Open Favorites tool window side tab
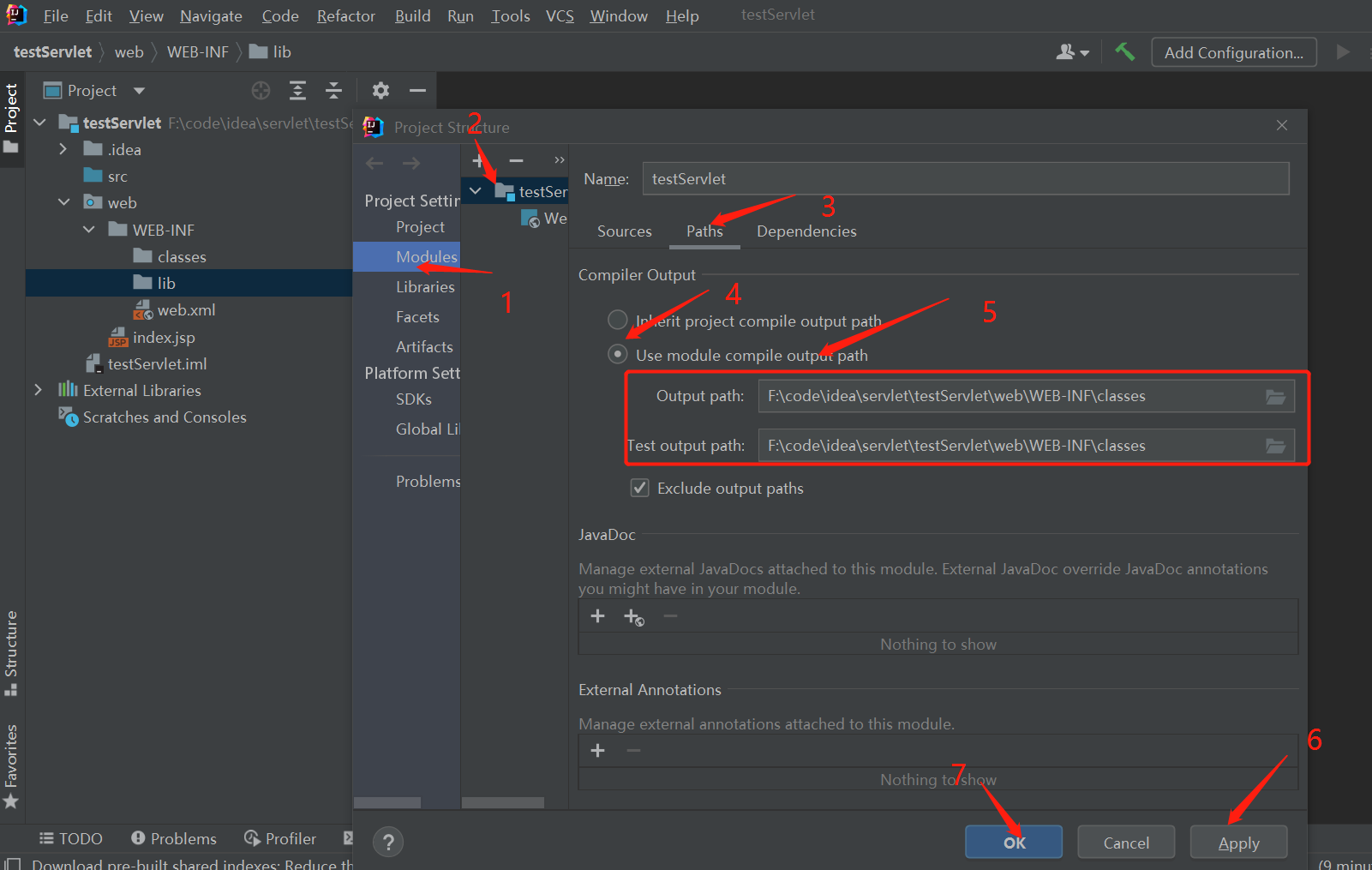 click(x=11, y=766)
